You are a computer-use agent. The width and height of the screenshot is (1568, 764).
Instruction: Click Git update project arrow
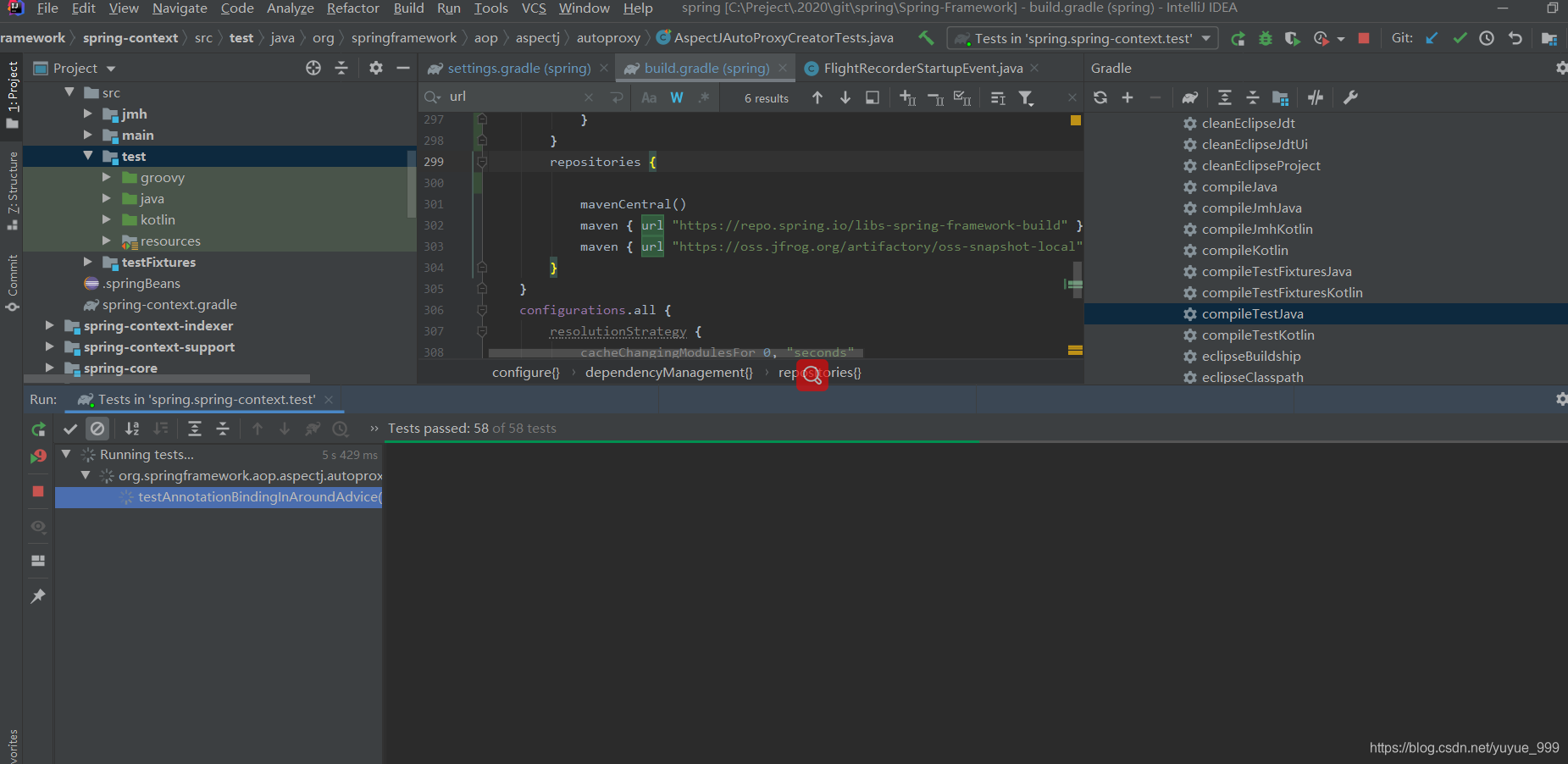point(1432,38)
